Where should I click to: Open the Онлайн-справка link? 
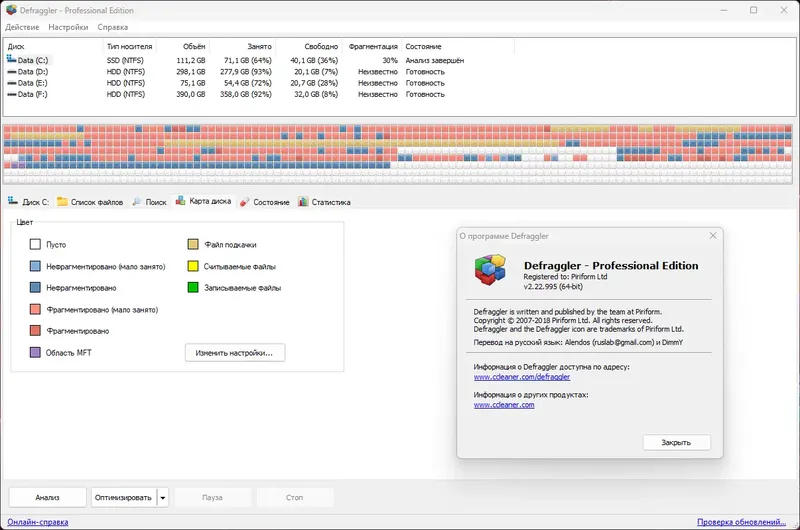[x=38, y=522]
